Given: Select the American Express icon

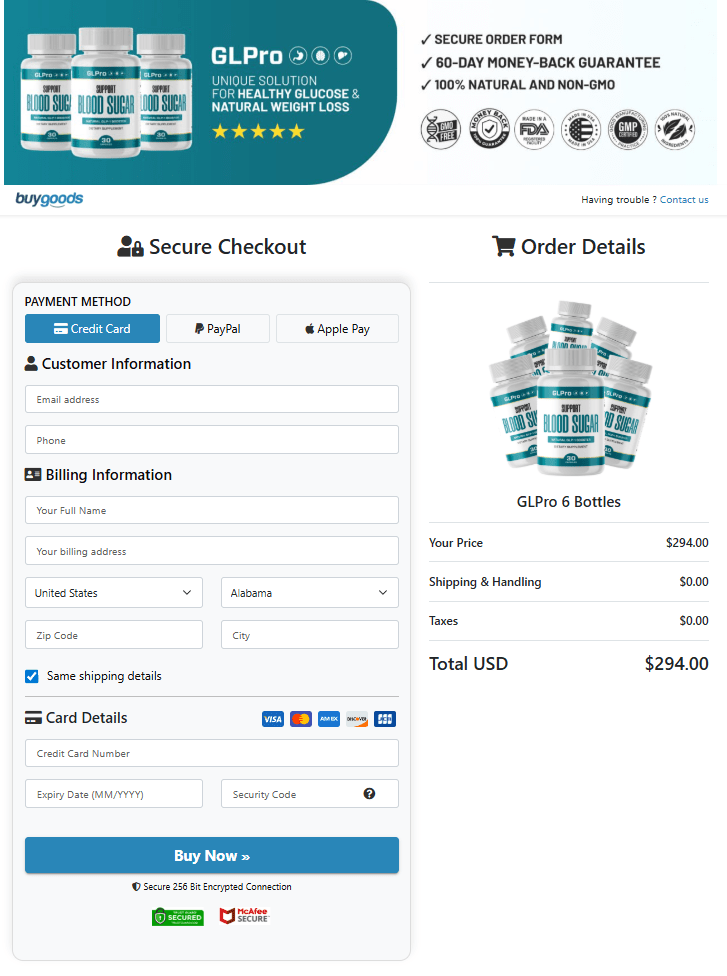Looking at the screenshot, I should coord(328,718).
